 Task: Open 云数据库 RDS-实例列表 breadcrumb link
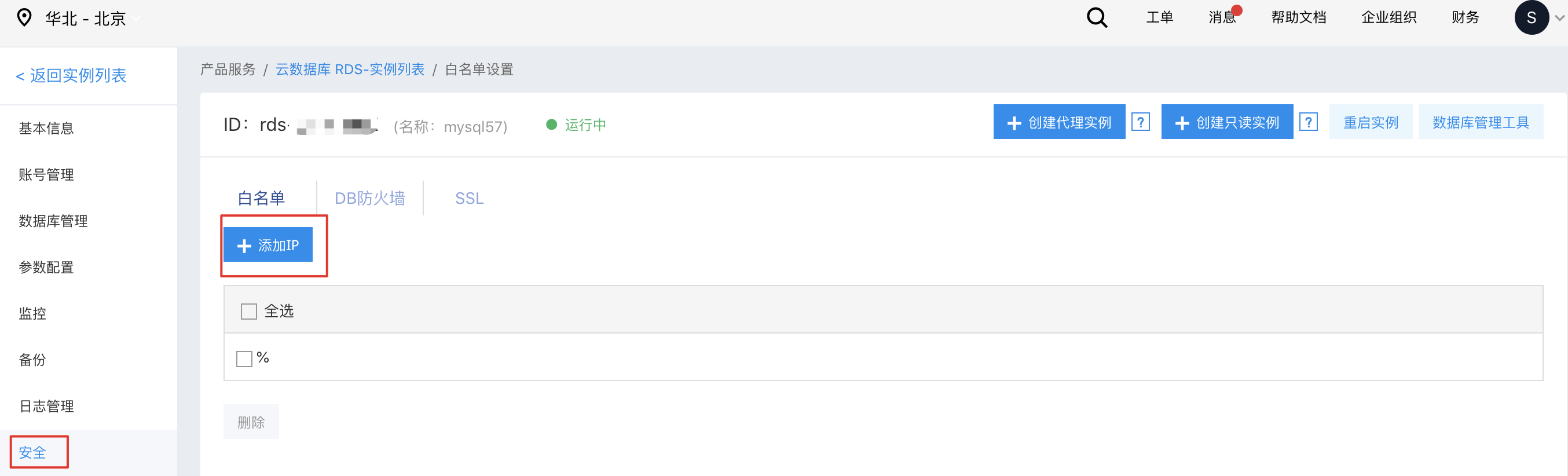[350, 69]
